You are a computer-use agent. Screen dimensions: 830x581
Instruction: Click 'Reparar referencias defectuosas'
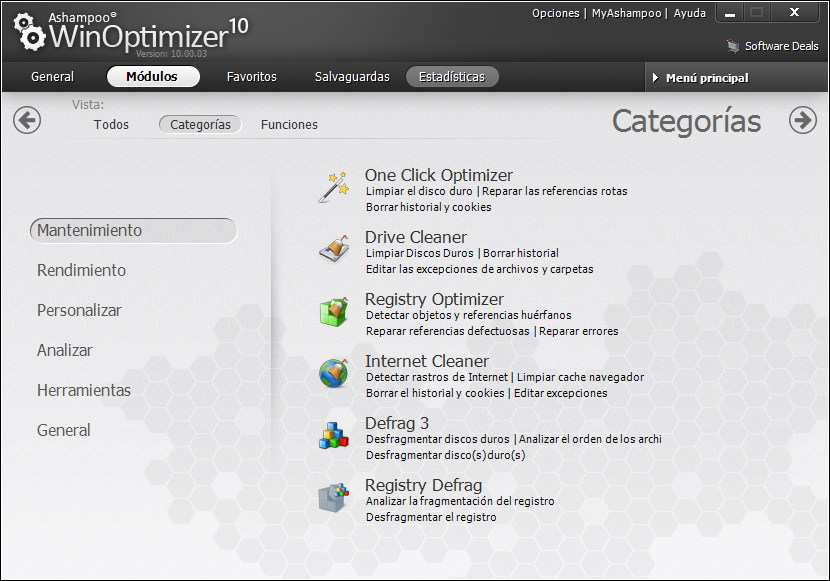(x=447, y=331)
